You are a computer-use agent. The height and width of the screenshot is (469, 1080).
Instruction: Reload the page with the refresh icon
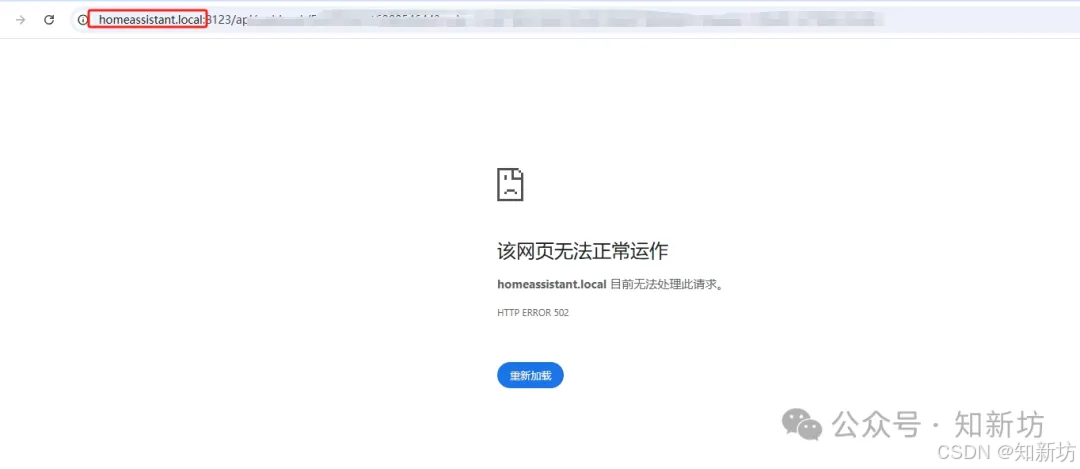(x=49, y=19)
